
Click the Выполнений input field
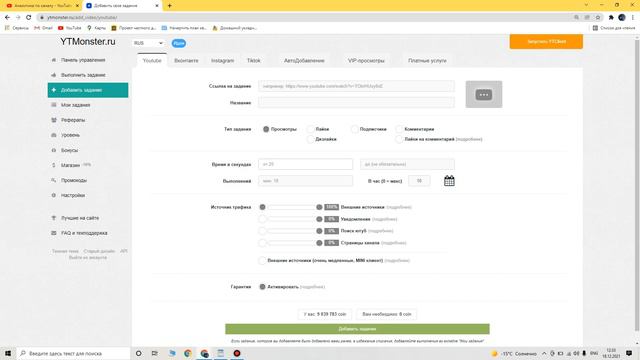(305, 181)
